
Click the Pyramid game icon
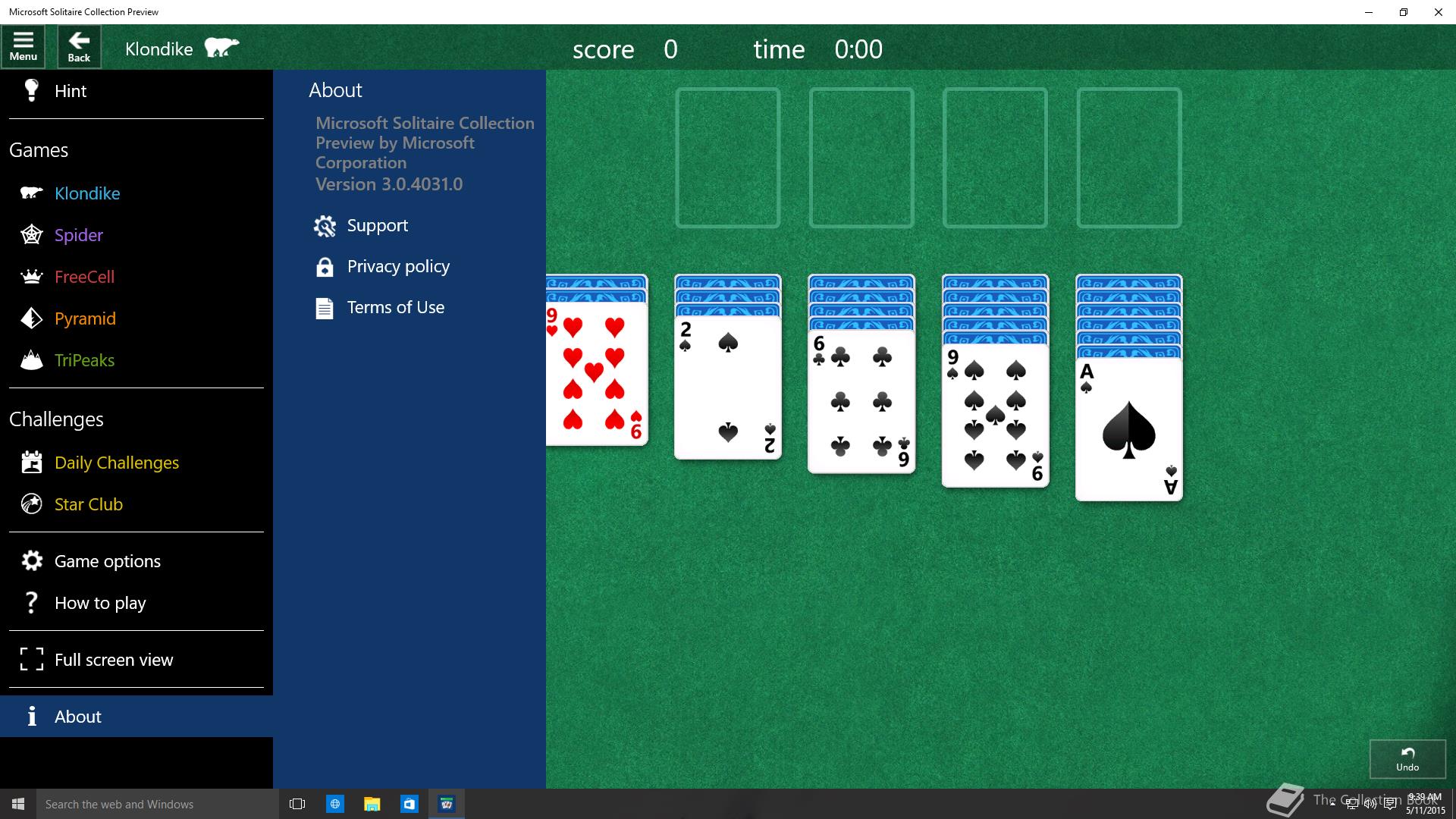coord(31,318)
